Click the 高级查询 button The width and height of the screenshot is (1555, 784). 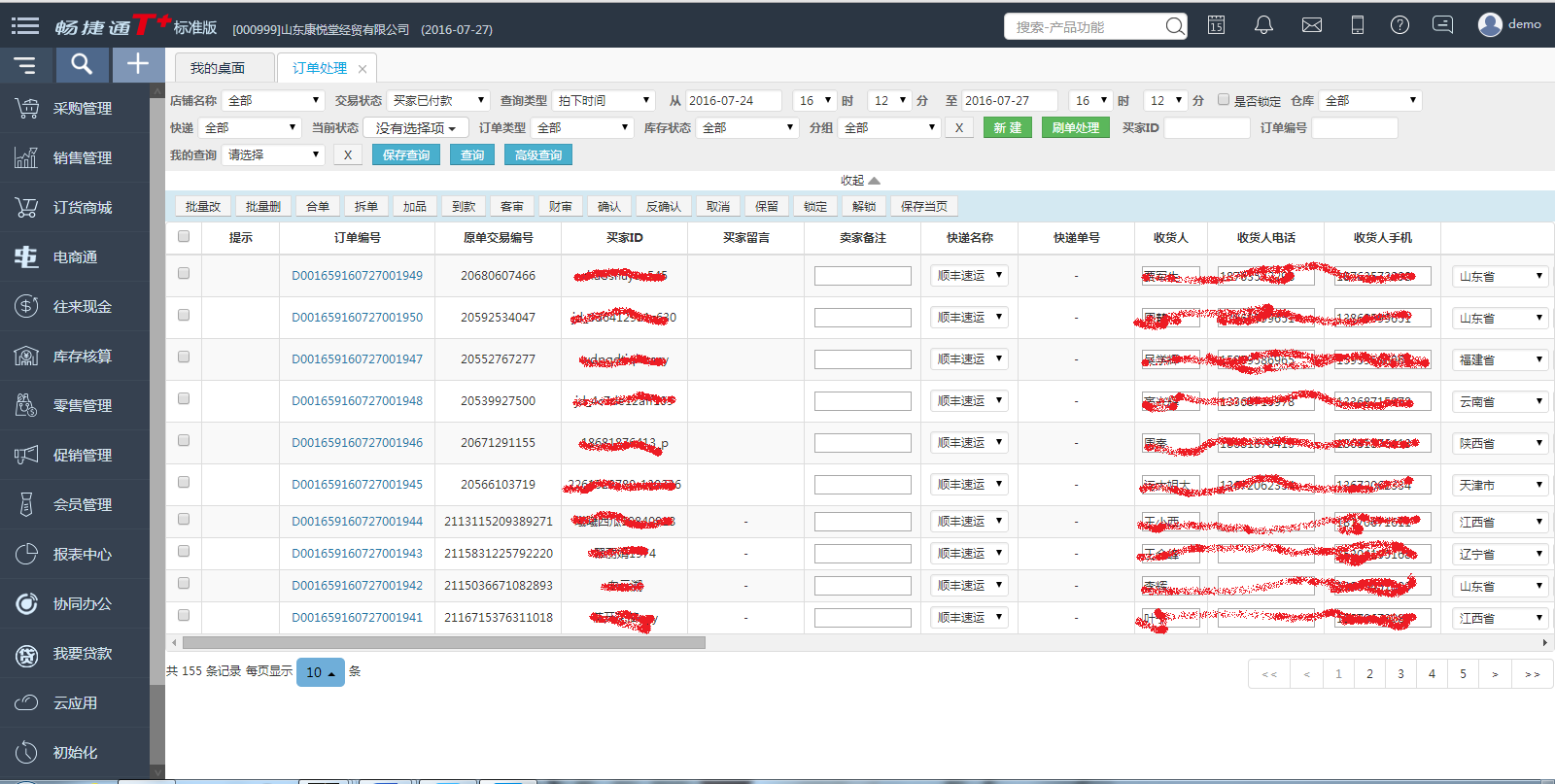point(537,155)
